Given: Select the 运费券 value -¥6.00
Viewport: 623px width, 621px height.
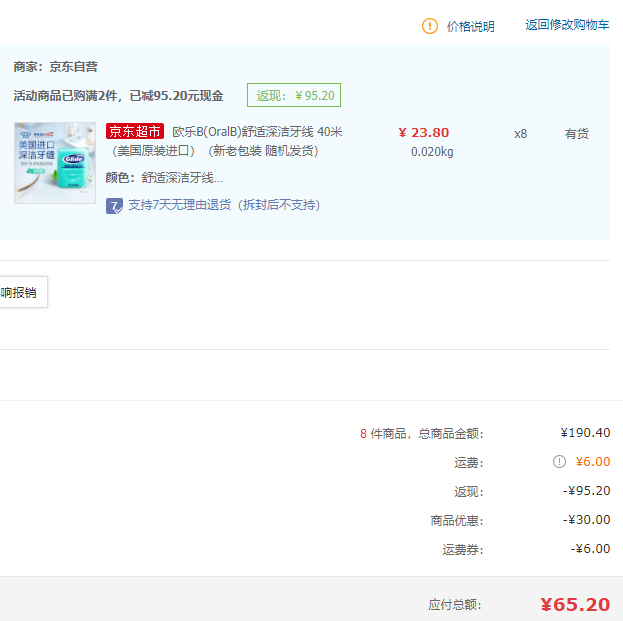Looking at the screenshot, I should [590, 549].
